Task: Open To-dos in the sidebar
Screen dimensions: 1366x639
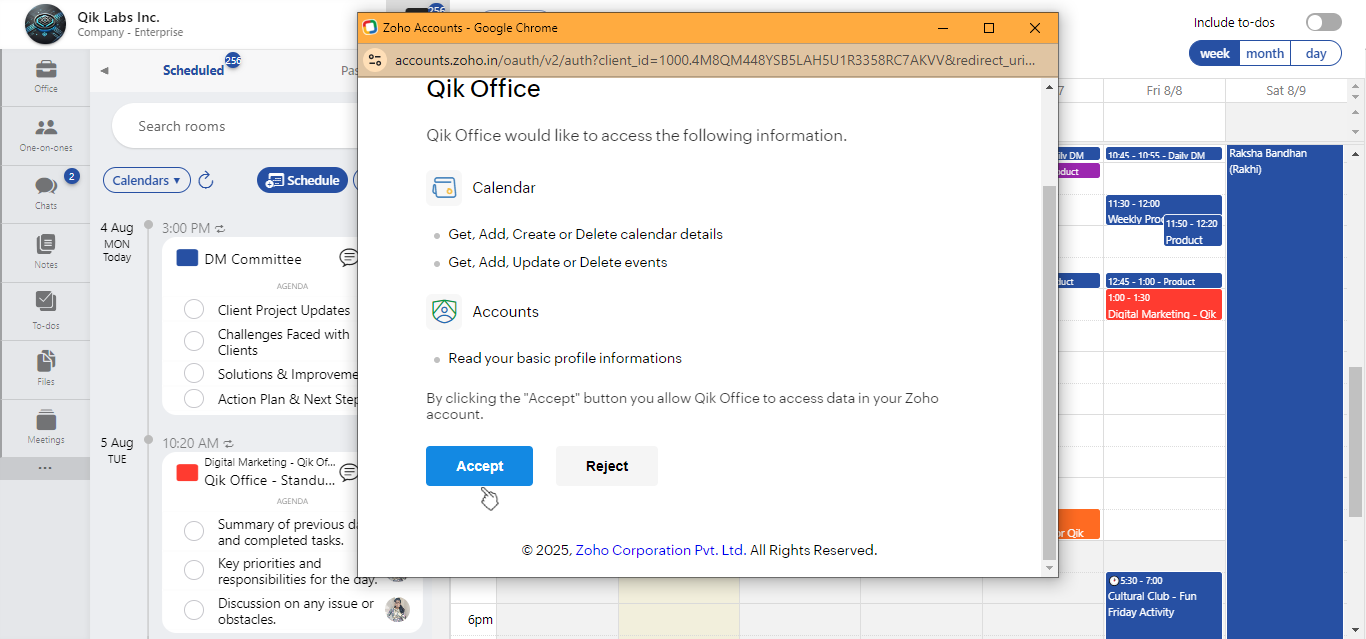Action: 46,310
